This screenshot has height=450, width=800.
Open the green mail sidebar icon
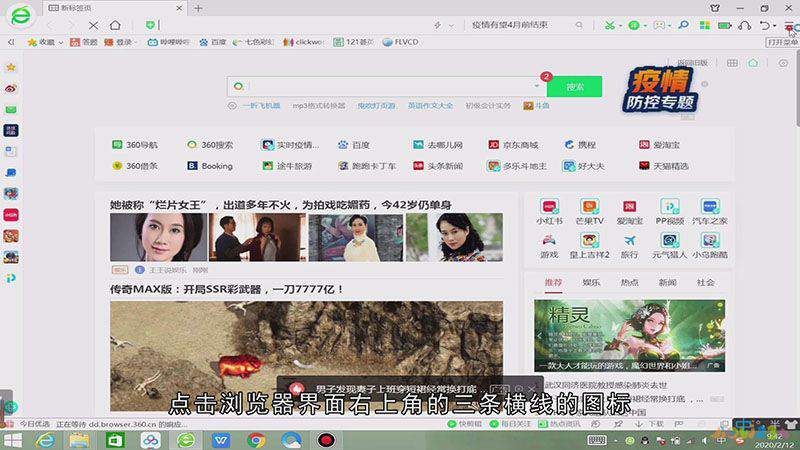11,110
